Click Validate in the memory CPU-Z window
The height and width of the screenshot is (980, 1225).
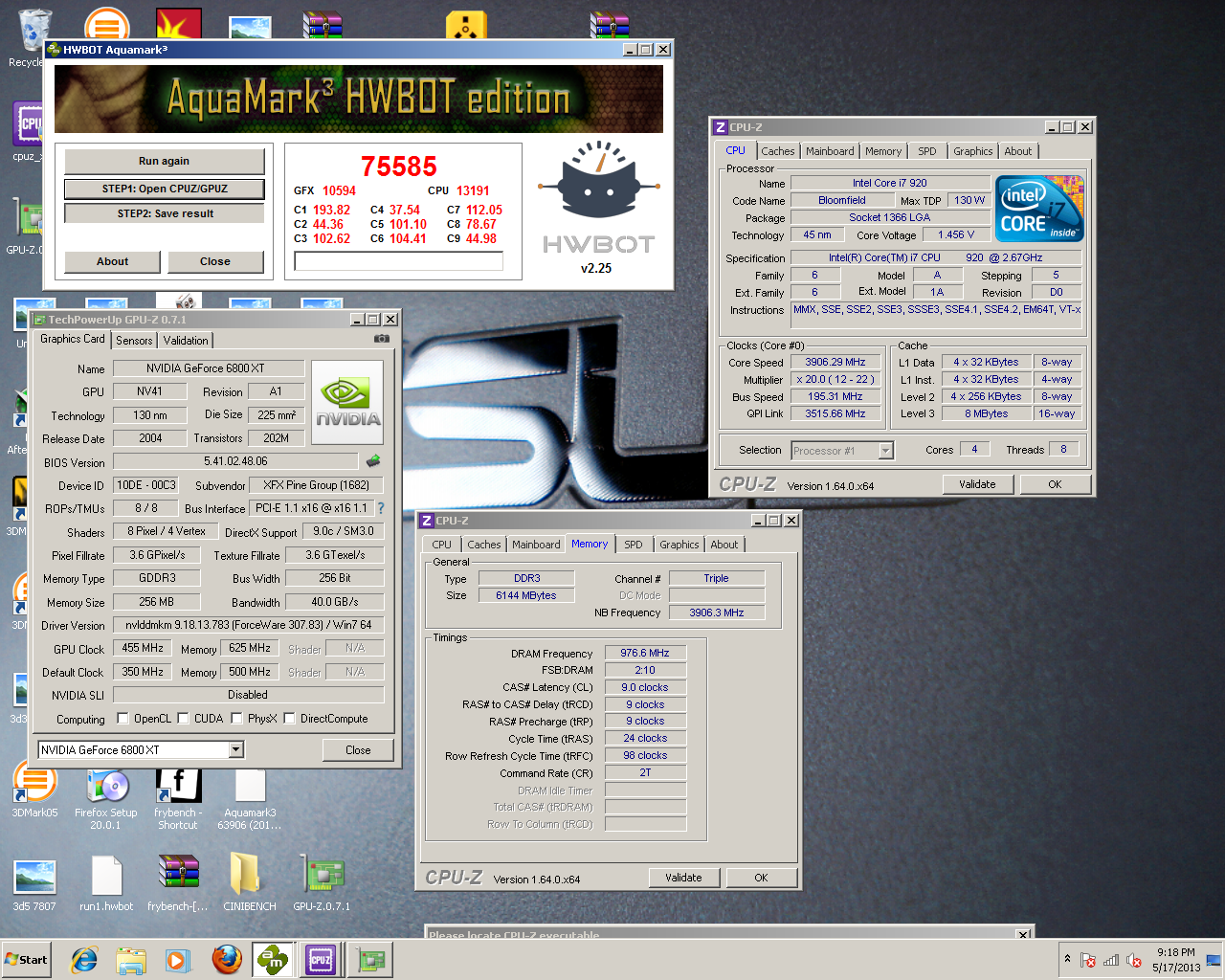pyautogui.click(x=683, y=878)
